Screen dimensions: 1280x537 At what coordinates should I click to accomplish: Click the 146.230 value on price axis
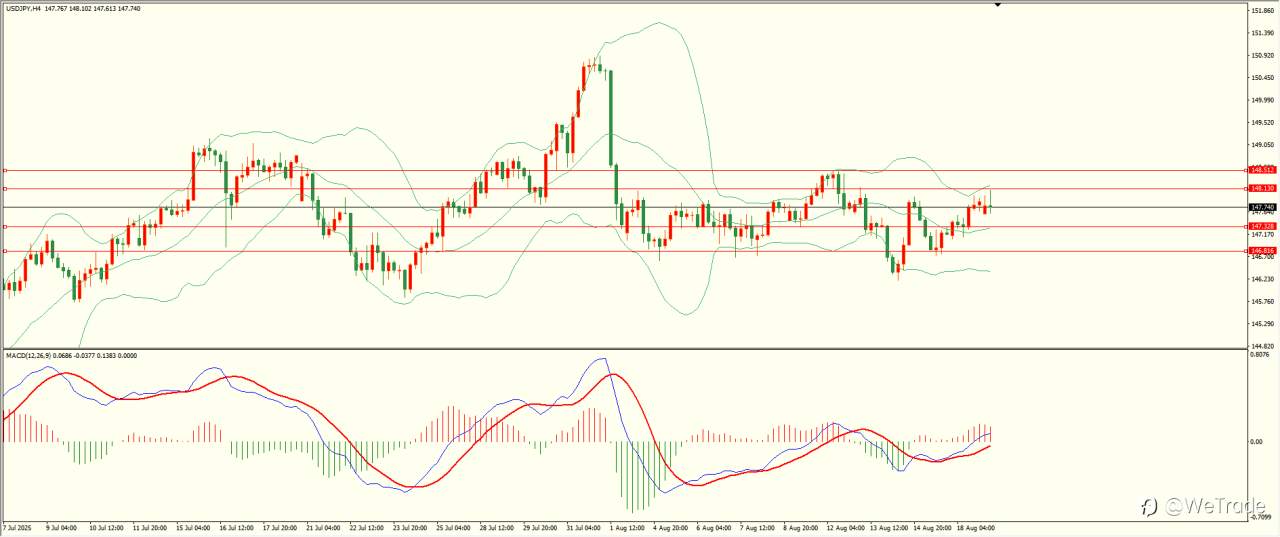click(1262, 279)
